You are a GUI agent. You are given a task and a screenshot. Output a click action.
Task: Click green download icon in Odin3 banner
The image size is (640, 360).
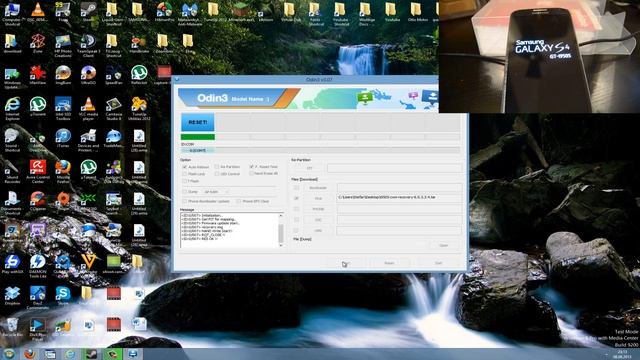point(364,98)
